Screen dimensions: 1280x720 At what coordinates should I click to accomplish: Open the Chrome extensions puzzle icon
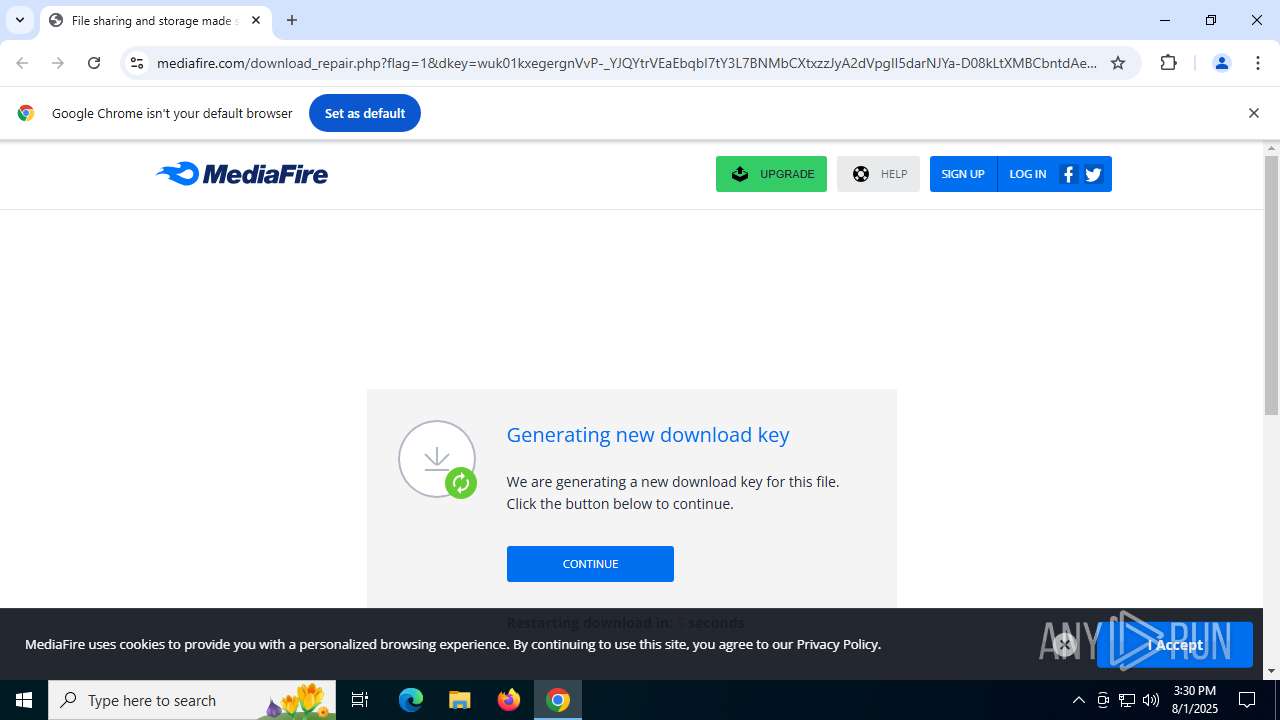click(1169, 63)
